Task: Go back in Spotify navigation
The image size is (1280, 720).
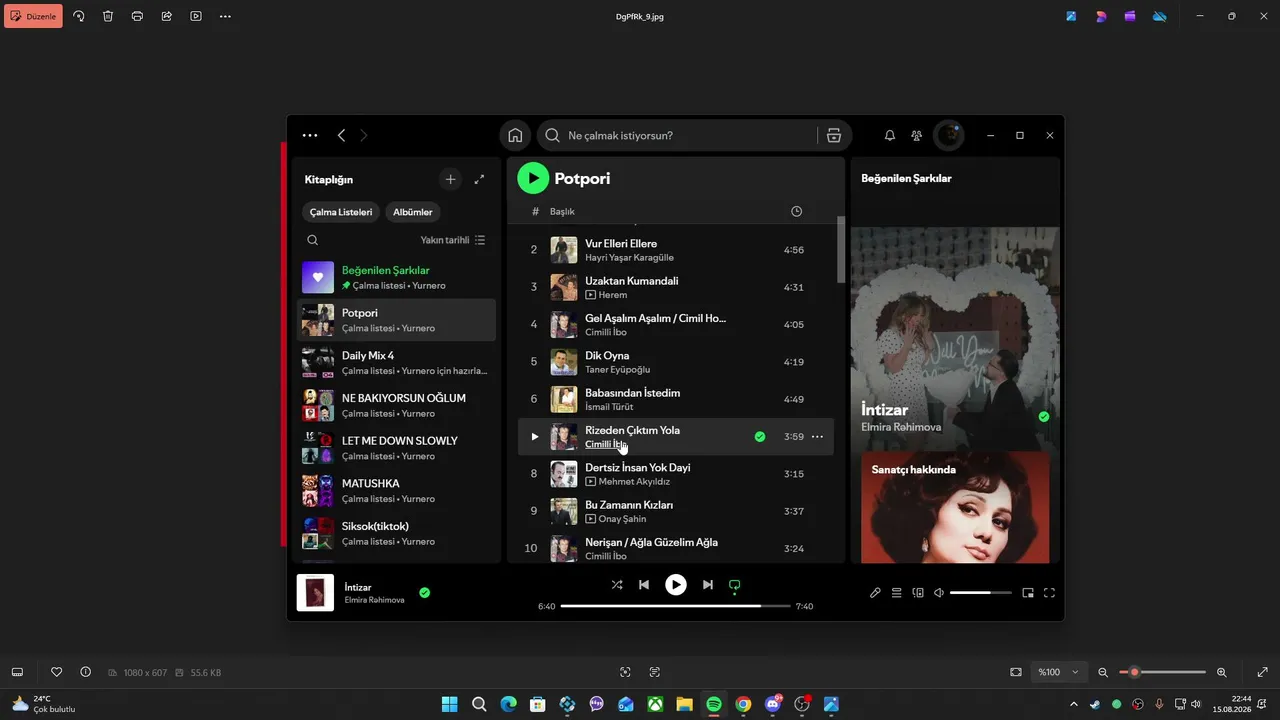Action: coord(341,135)
